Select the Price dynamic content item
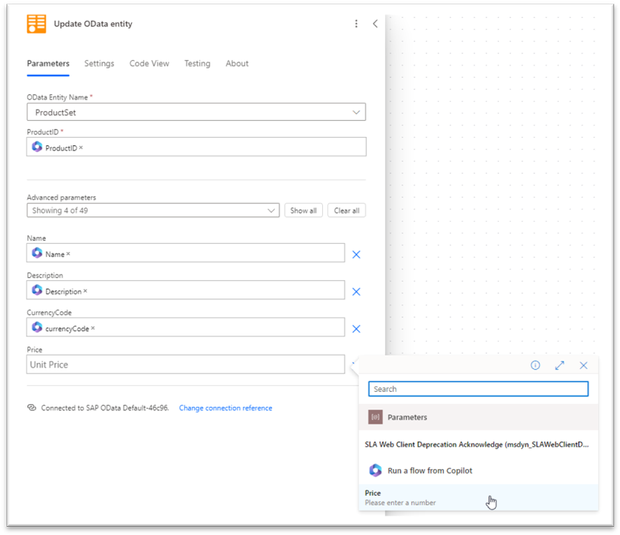This screenshot has width=620, height=535. point(478,497)
